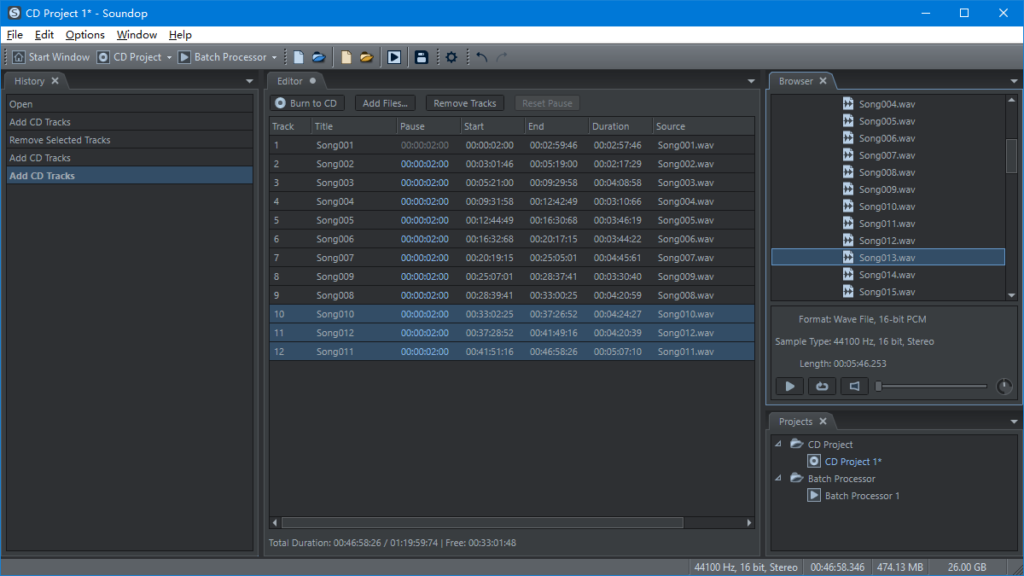1024x576 pixels.
Task: Click the Burn to CD button
Action: [305, 102]
